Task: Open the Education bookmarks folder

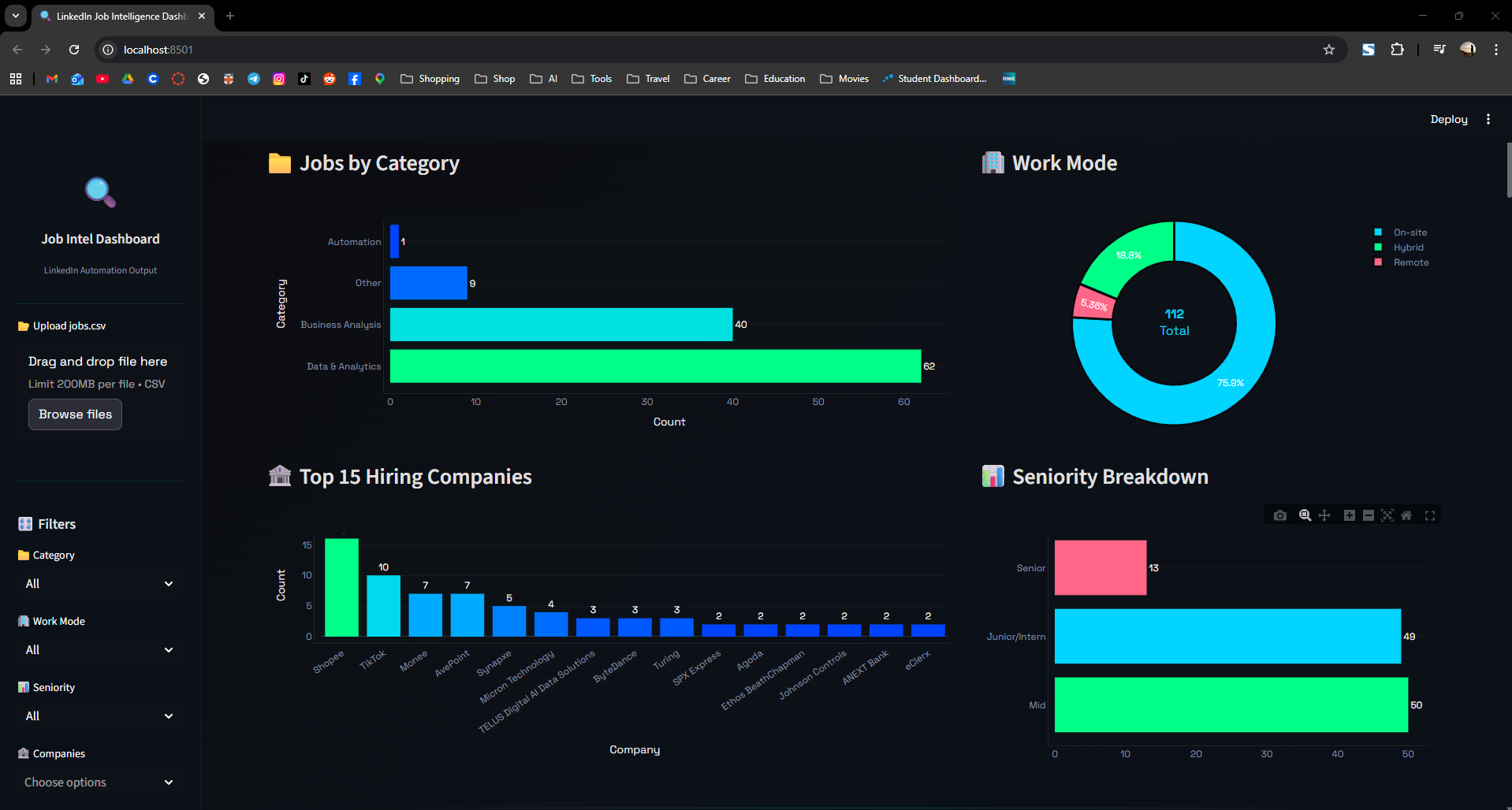Action: point(776,79)
